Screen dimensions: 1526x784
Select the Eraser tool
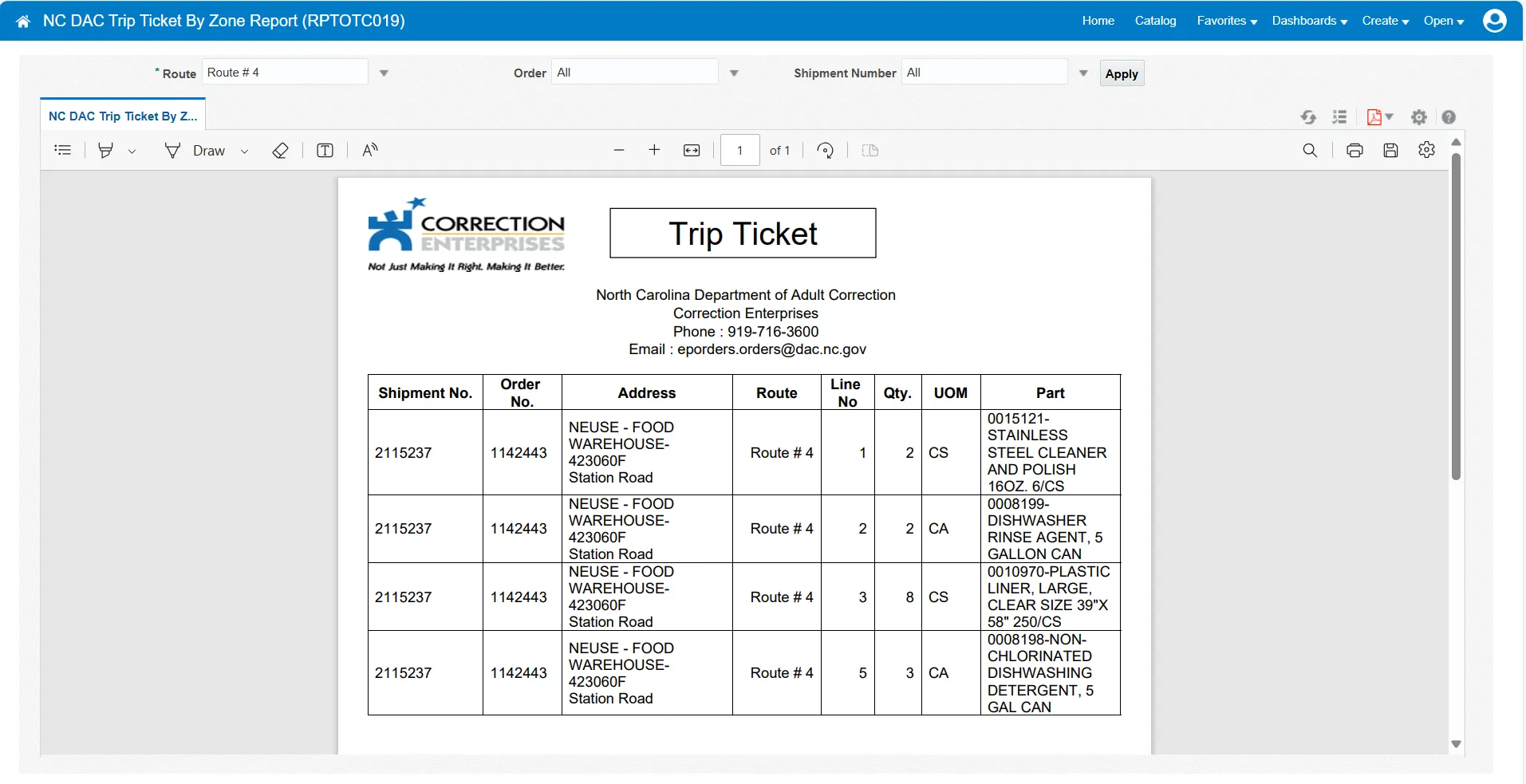(x=280, y=151)
